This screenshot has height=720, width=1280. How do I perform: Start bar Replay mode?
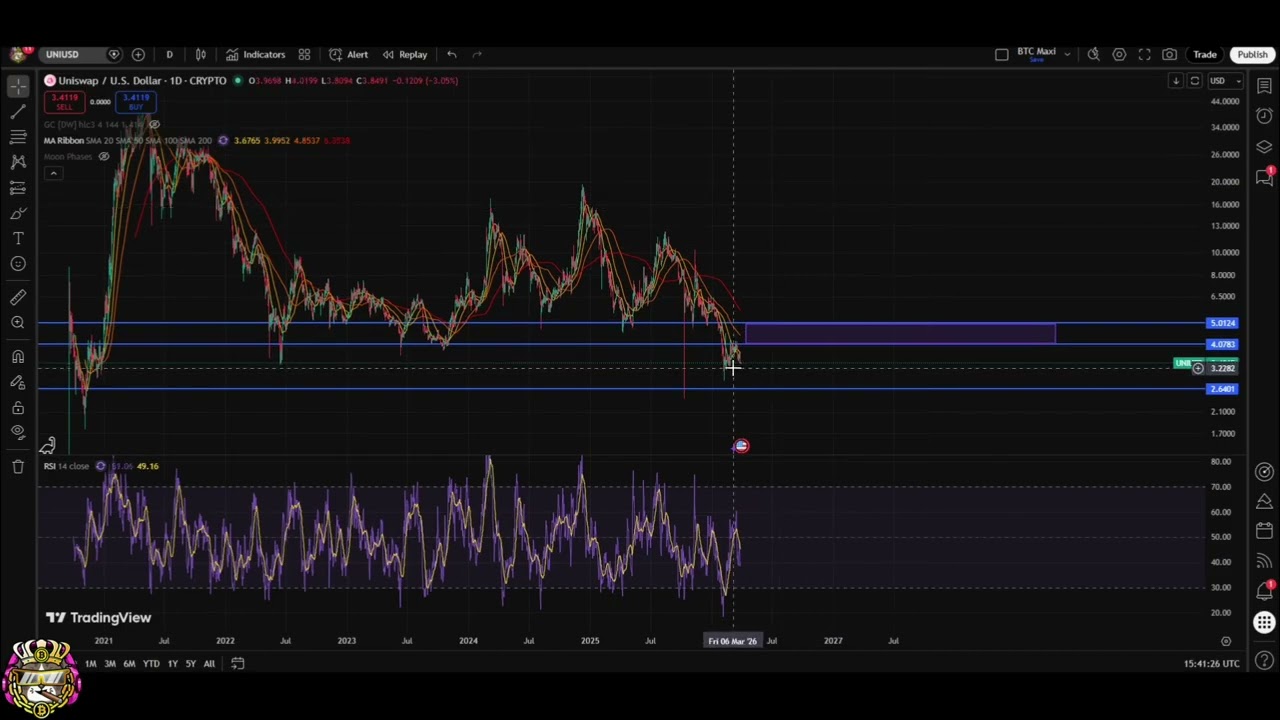click(x=404, y=54)
